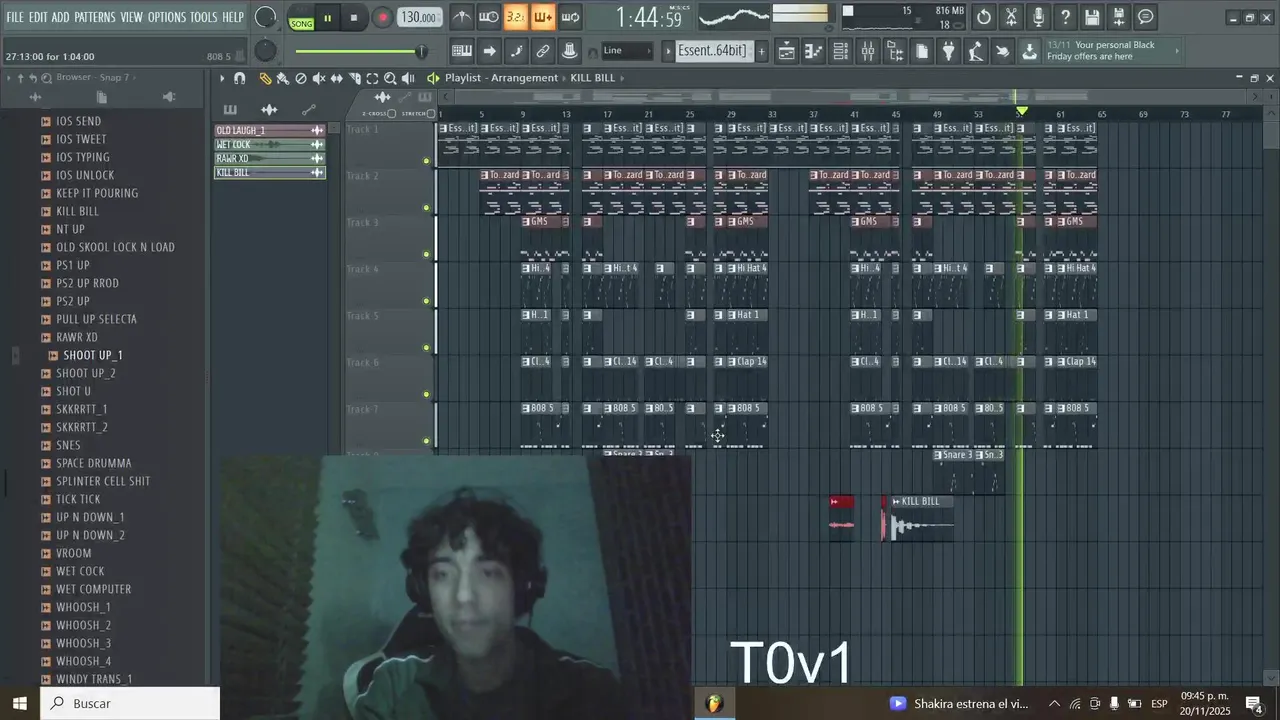The width and height of the screenshot is (1280, 720).
Task: Select RAWR XD clip in picker panel
Action: tap(270, 158)
